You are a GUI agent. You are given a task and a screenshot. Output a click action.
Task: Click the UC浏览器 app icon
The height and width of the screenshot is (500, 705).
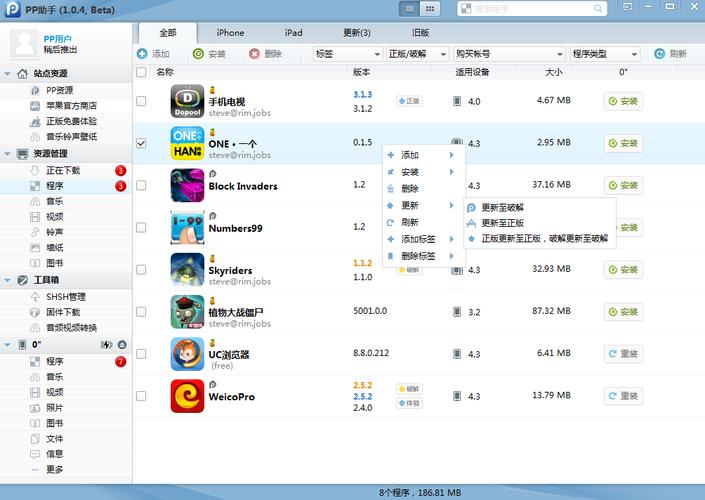(x=187, y=354)
